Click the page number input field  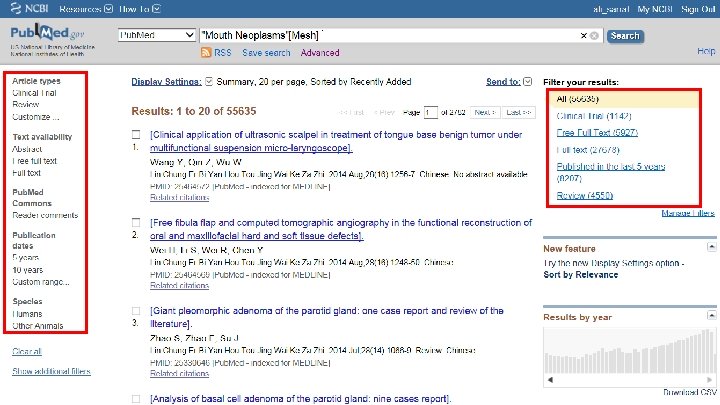click(430, 112)
